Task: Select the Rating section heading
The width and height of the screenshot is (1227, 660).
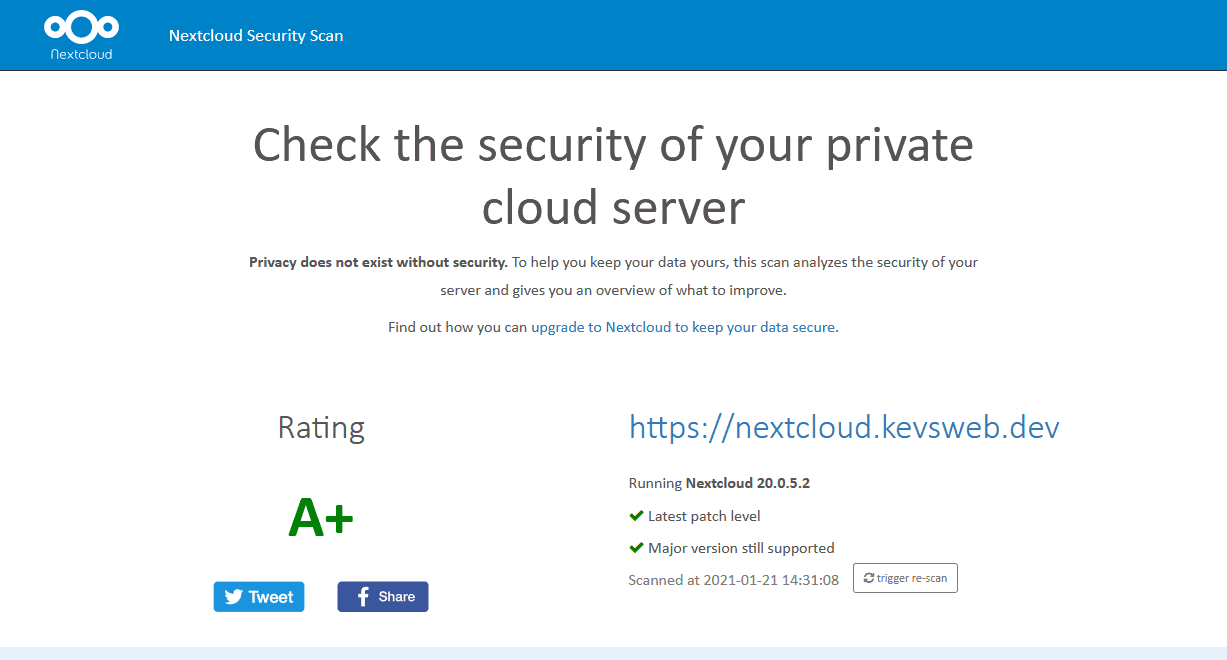Action: click(x=321, y=428)
